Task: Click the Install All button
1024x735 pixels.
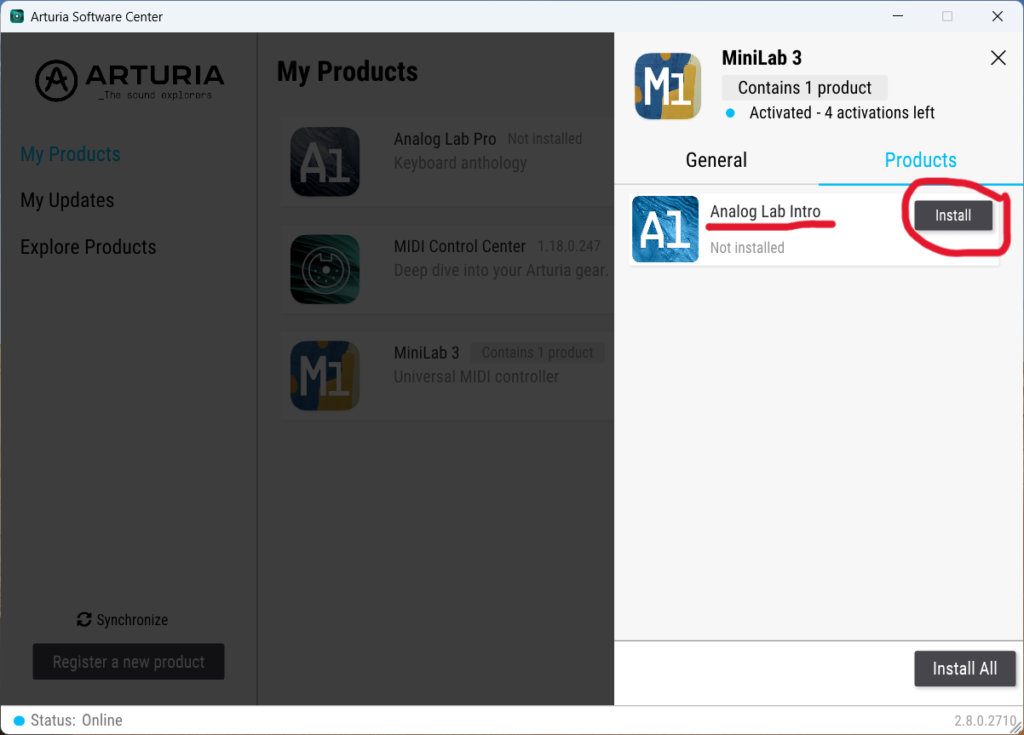Action: coord(965,668)
